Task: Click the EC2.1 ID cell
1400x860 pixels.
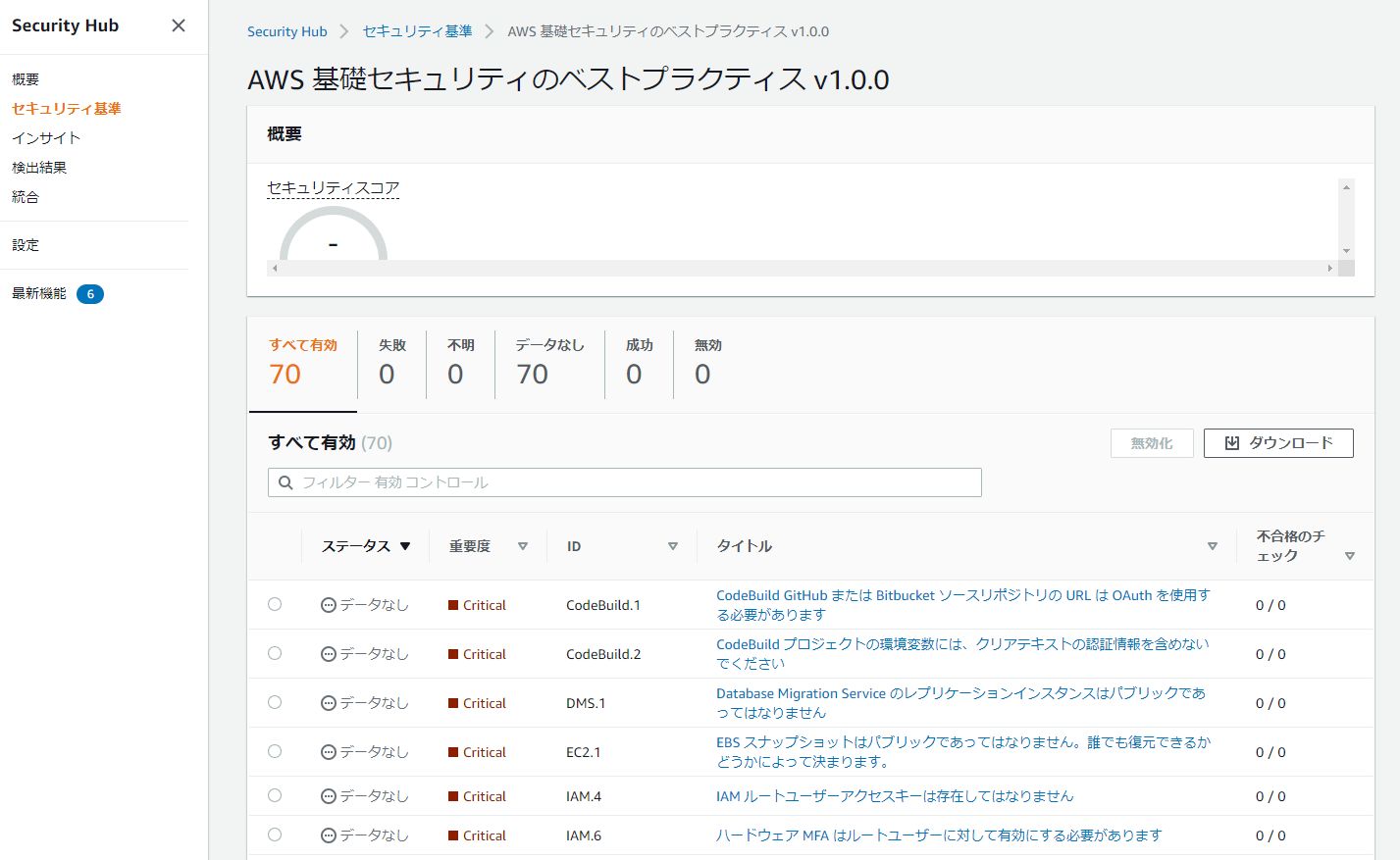Action: (583, 752)
